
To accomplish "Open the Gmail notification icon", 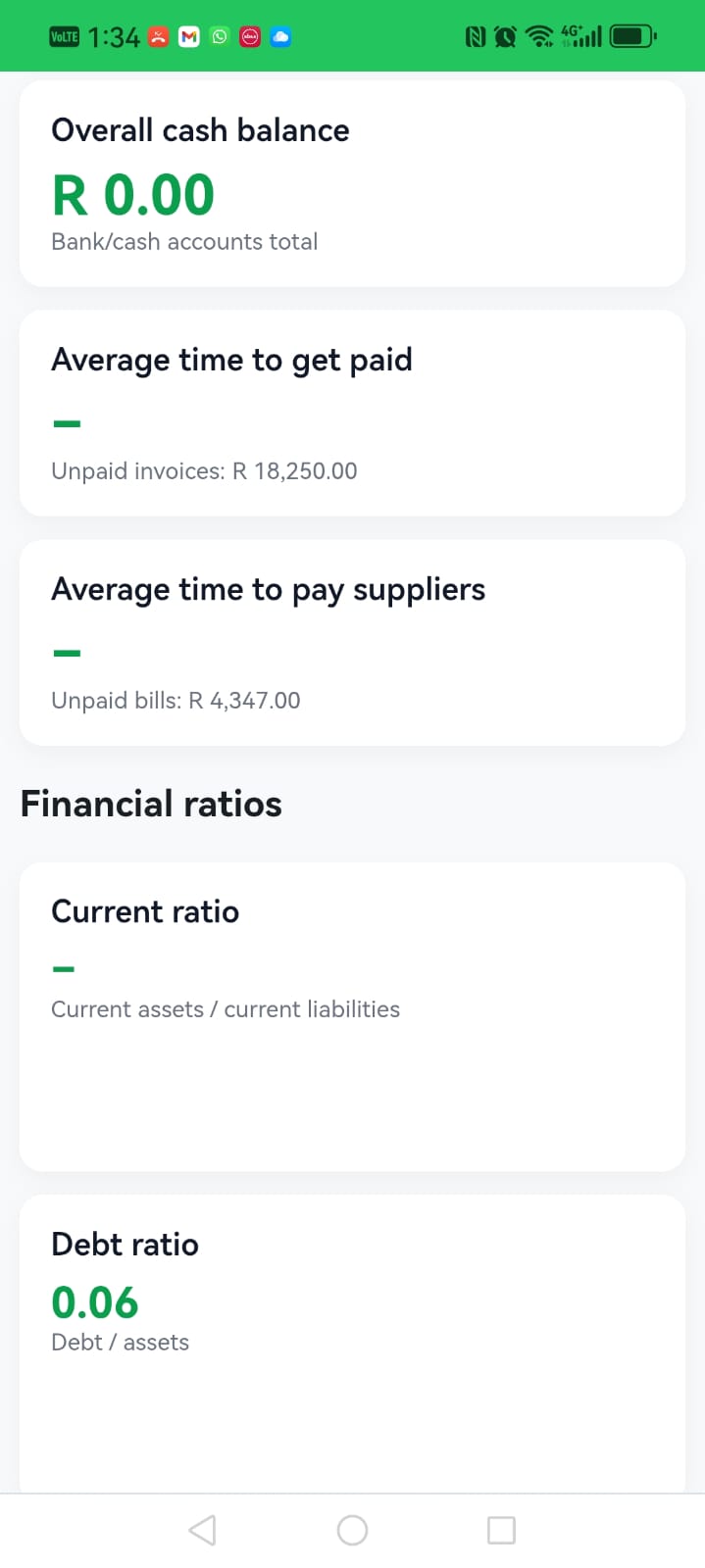I will 188,36.
